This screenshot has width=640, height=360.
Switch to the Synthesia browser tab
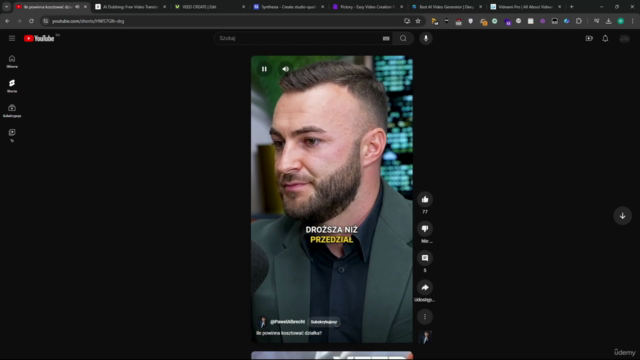pos(288,7)
